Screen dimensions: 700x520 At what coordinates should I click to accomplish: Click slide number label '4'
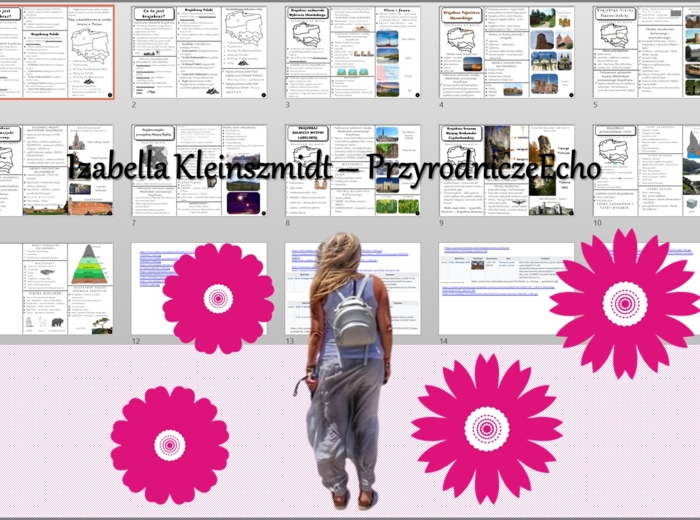442,105
